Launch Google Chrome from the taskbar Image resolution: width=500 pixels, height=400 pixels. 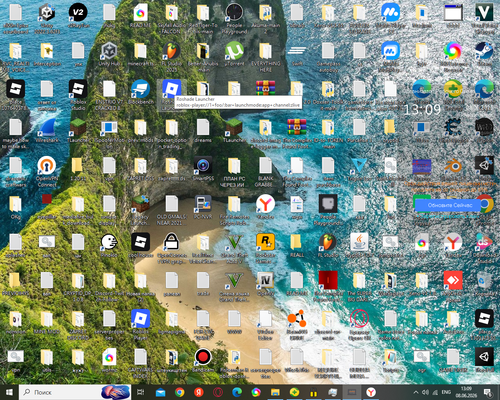tap(180, 392)
